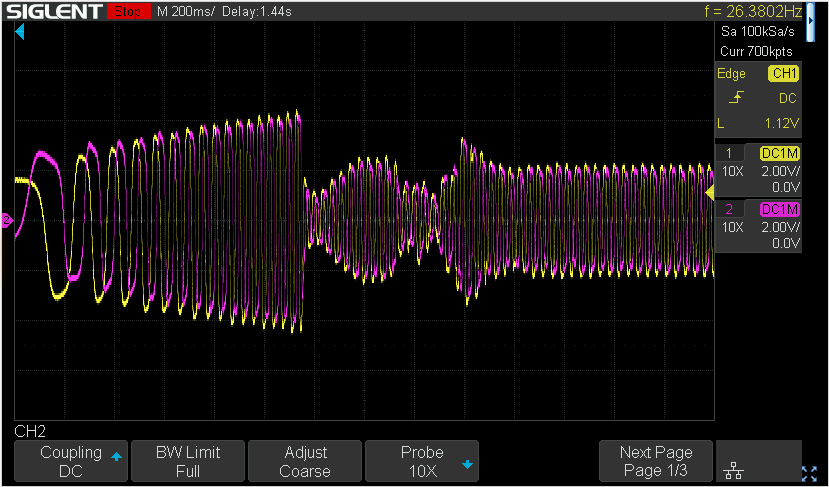Click the yellow trigger level arrow marker
This screenshot has height=487, width=829.
click(x=710, y=194)
